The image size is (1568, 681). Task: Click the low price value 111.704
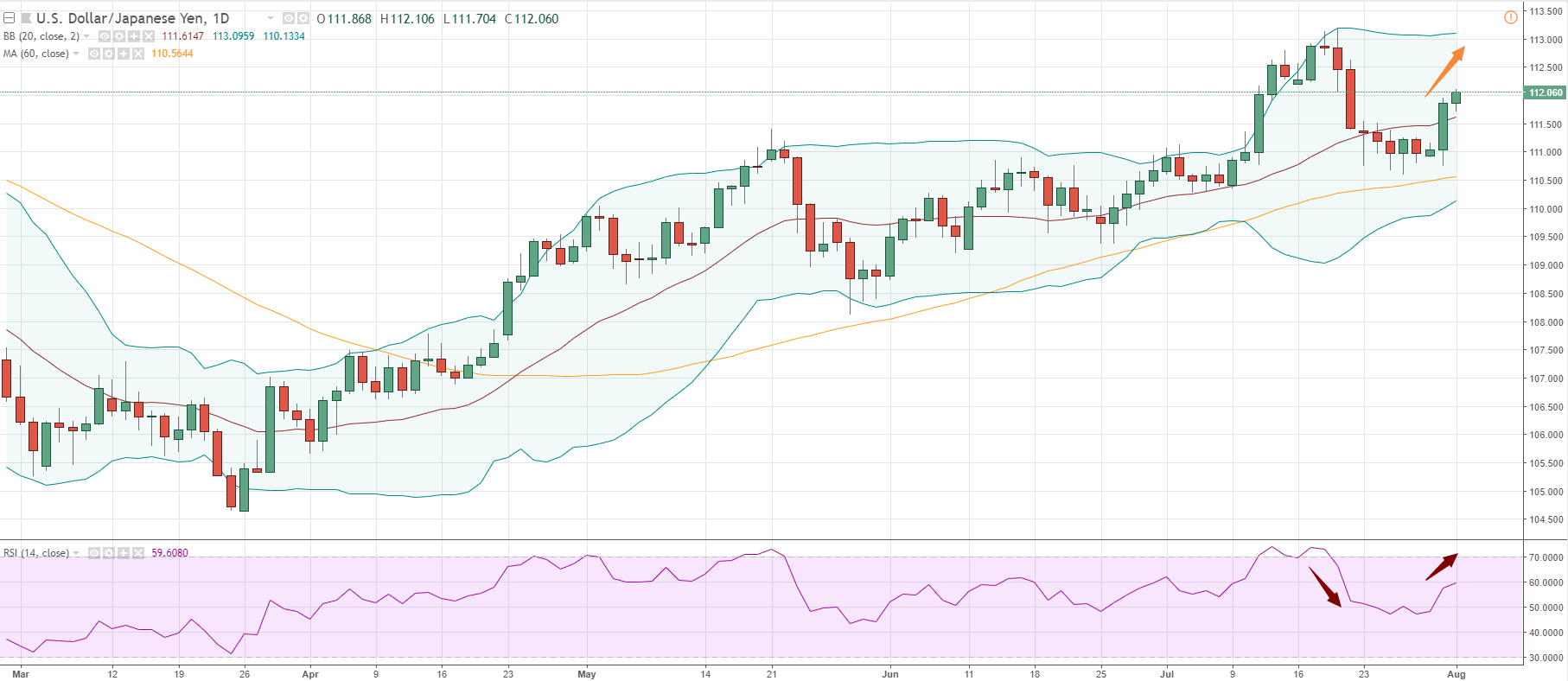pyautogui.click(x=474, y=19)
